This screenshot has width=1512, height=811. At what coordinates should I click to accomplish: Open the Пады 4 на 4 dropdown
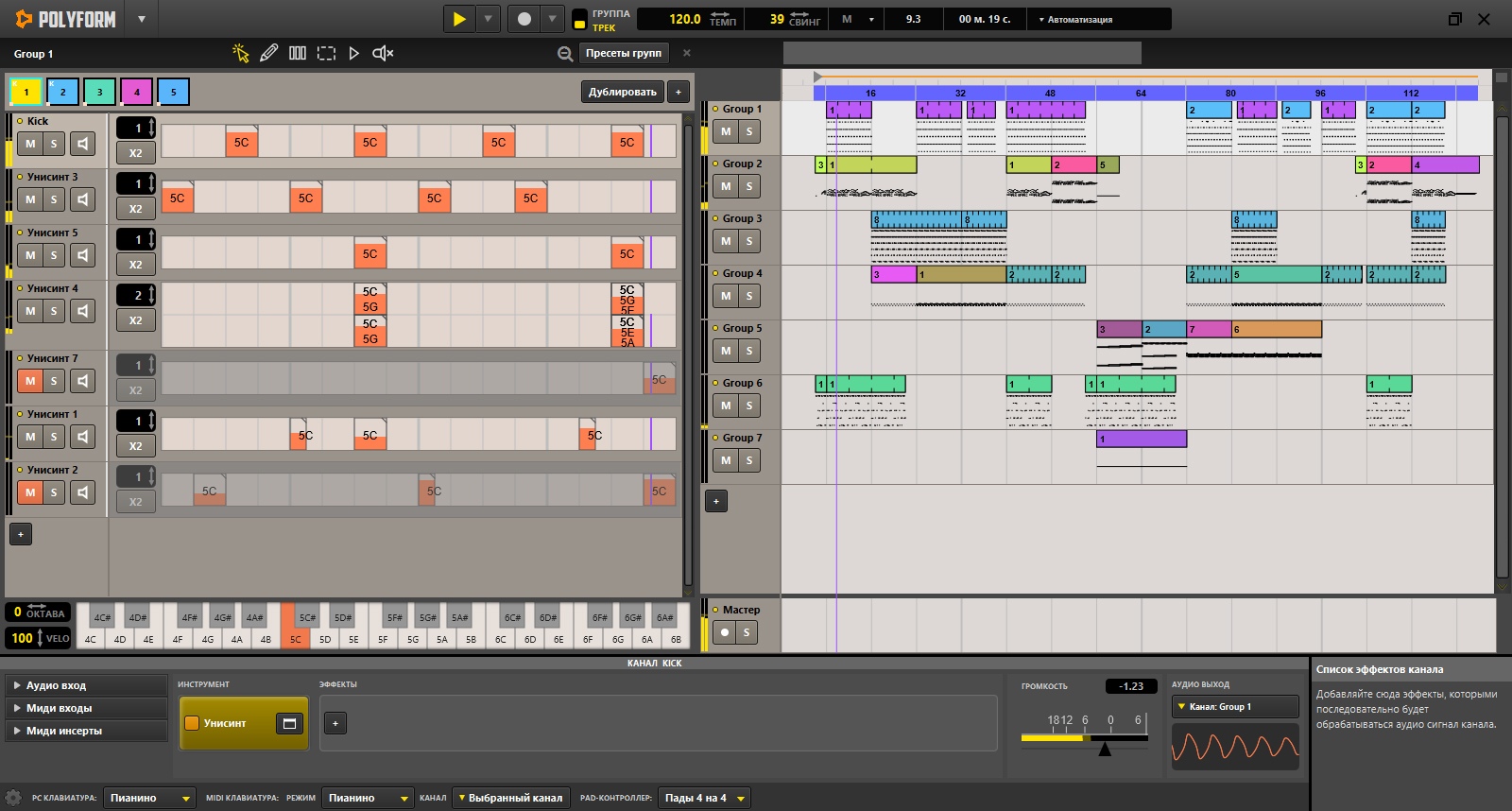[x=704, y=798]
